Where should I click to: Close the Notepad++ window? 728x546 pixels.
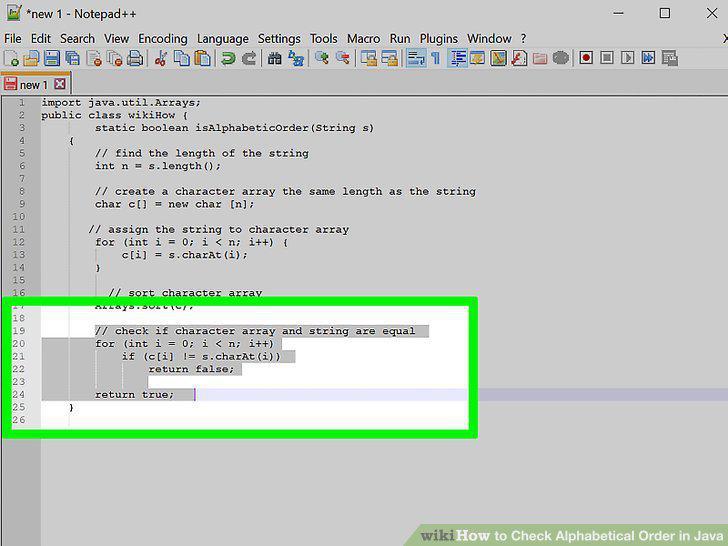(x=712, y=13)
